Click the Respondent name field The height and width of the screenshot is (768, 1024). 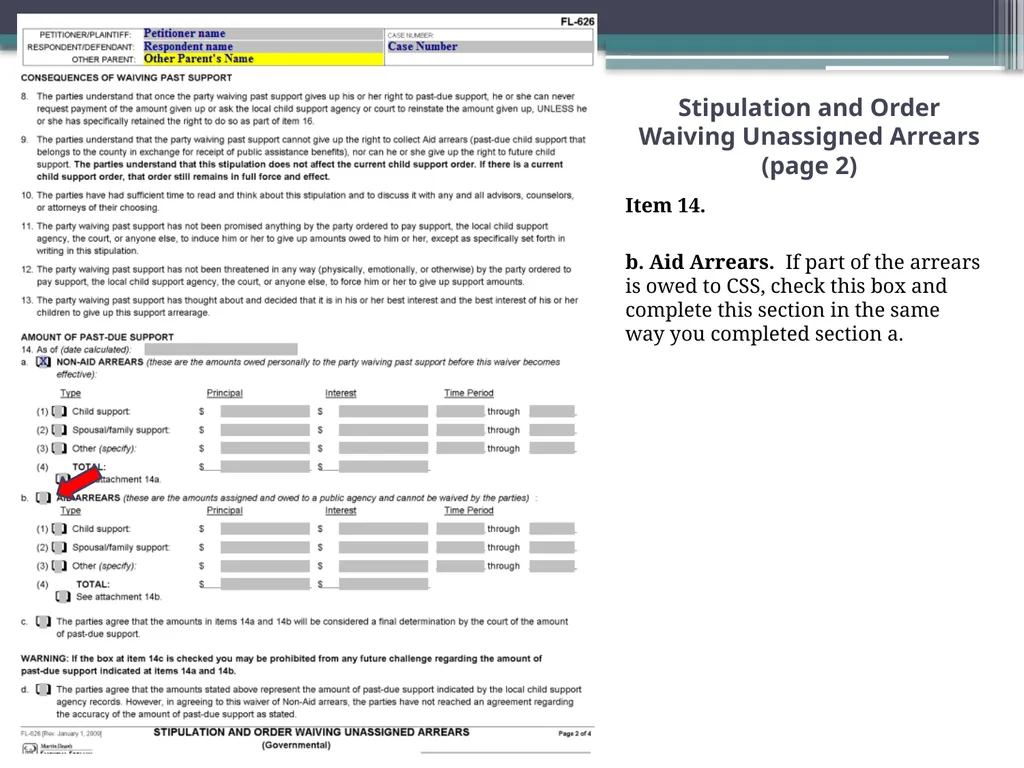[263, 46]
